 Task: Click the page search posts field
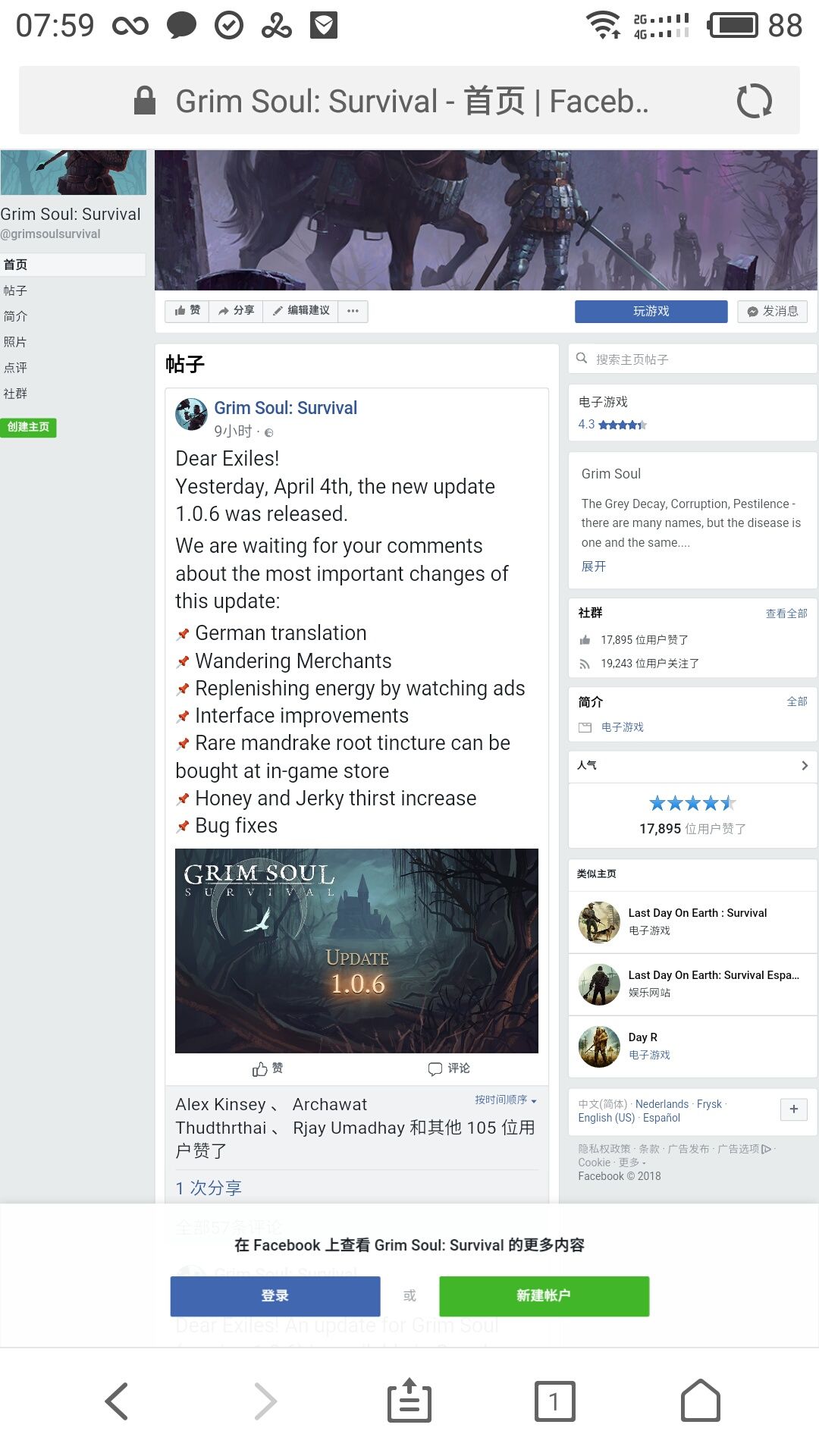(692, 359)
